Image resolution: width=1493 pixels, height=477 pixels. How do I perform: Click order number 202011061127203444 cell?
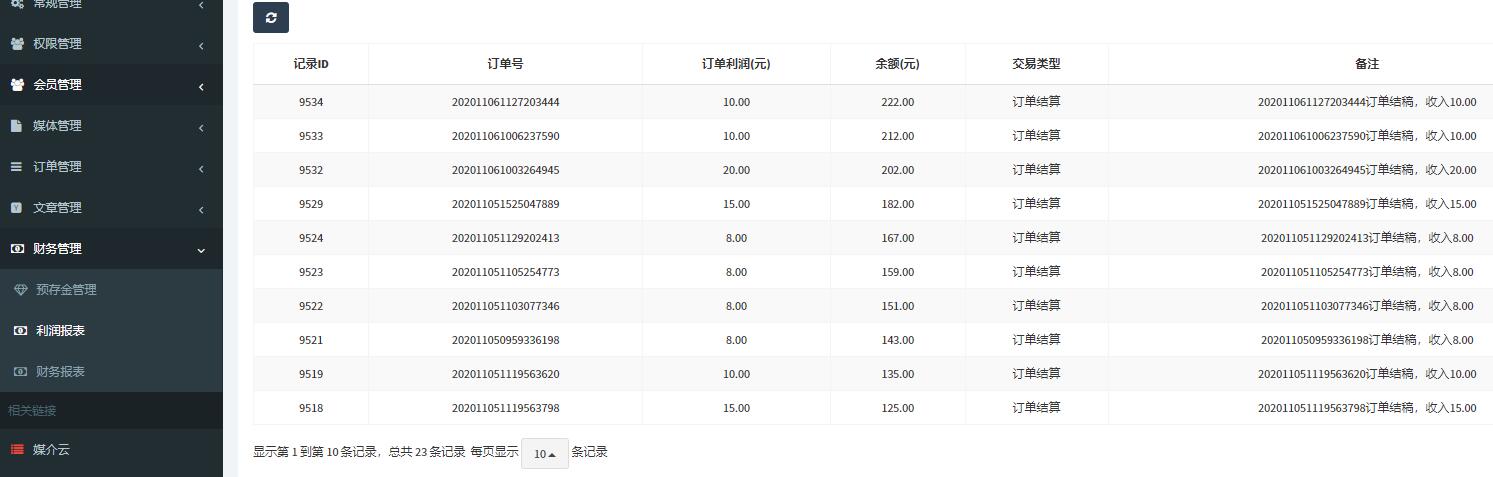pos(505,102)
